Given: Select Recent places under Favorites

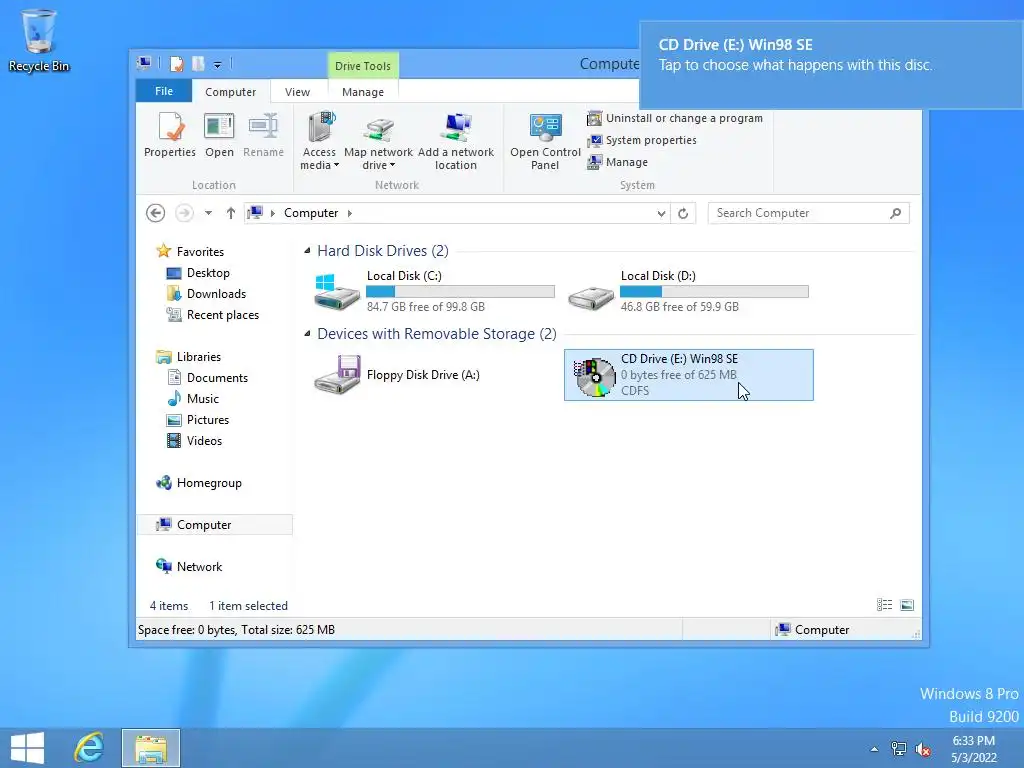Looking at the screenshot, I should (x=213, y=315).
